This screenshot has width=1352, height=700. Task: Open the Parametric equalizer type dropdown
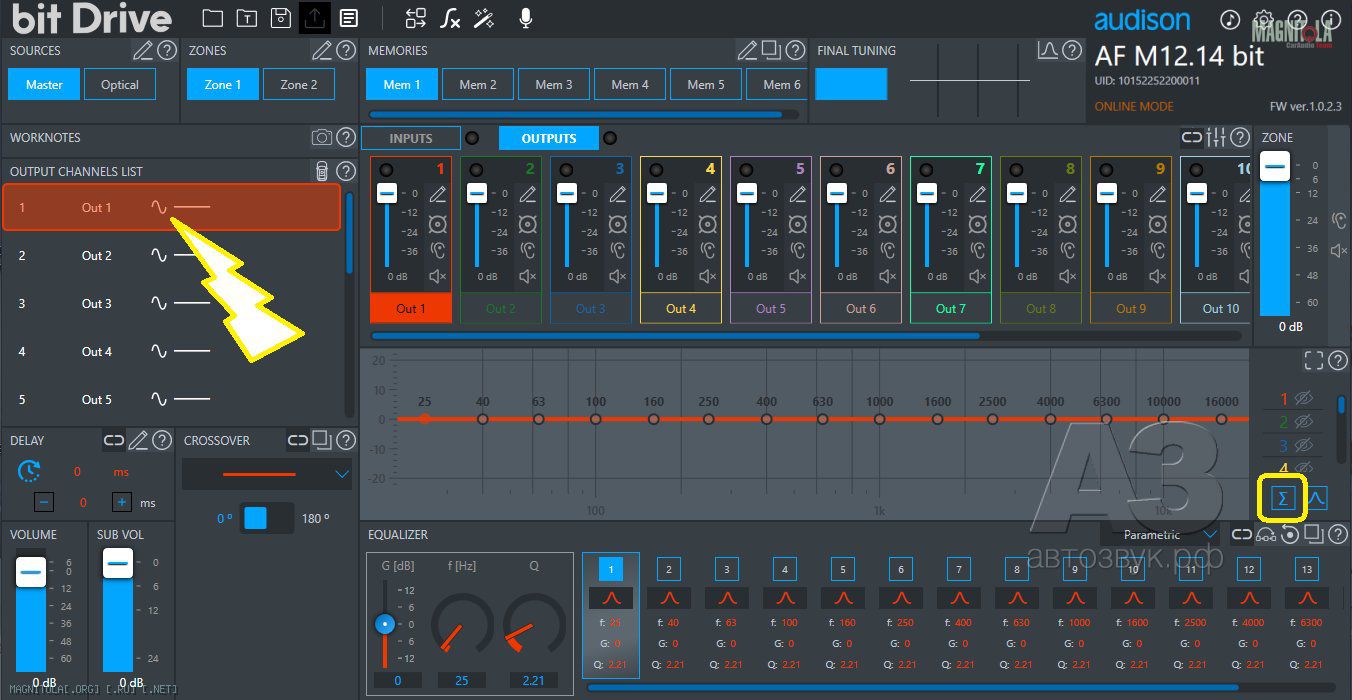point(1159,534)
